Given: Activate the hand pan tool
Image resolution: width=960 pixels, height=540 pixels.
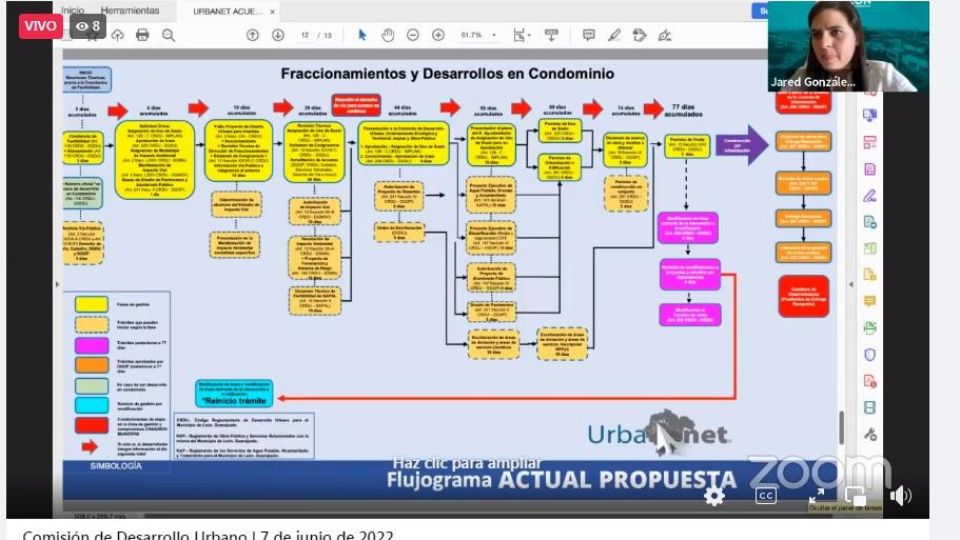Looking at the screenshot, I should pyautogui.click(x=387, y=35).
